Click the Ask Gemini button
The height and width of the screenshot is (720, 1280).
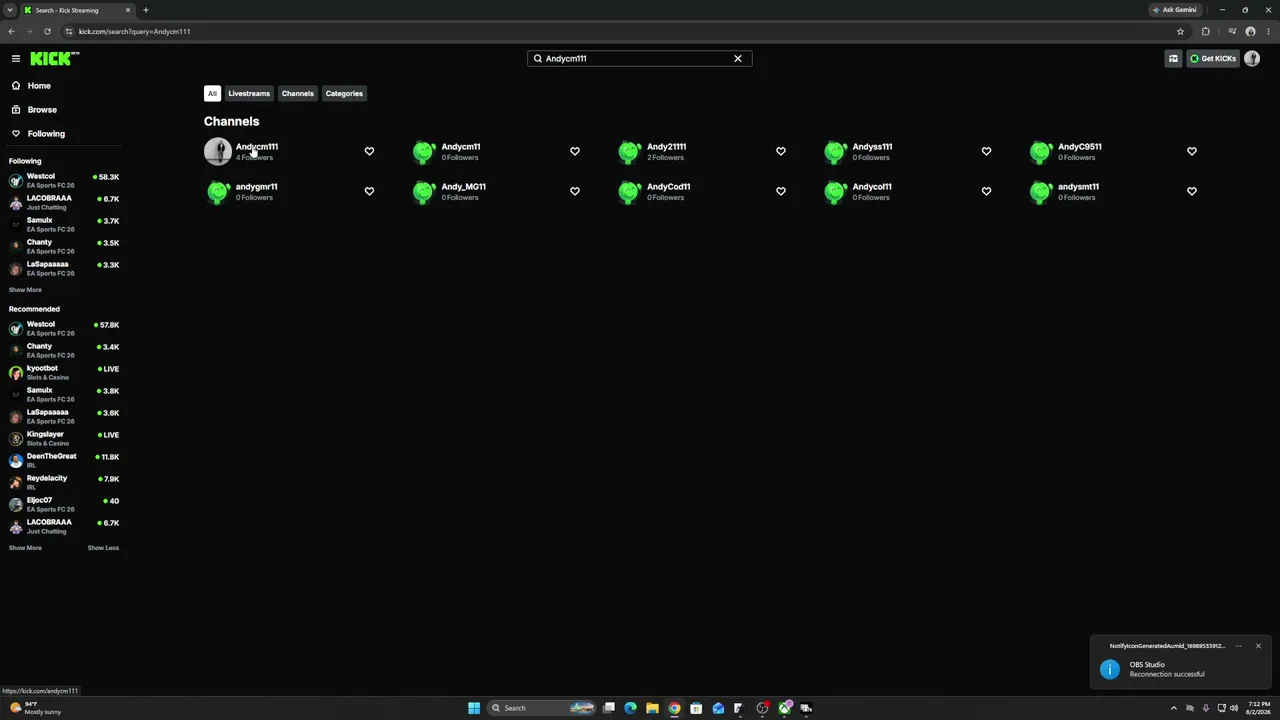(1174, 10)
